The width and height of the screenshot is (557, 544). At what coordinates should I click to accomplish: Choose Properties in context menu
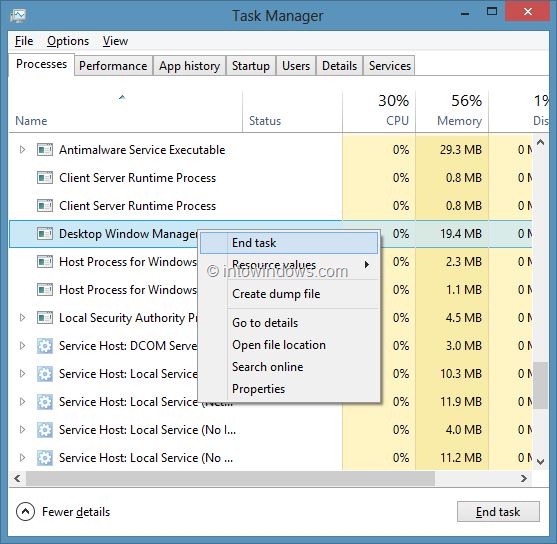pos(289,389)
